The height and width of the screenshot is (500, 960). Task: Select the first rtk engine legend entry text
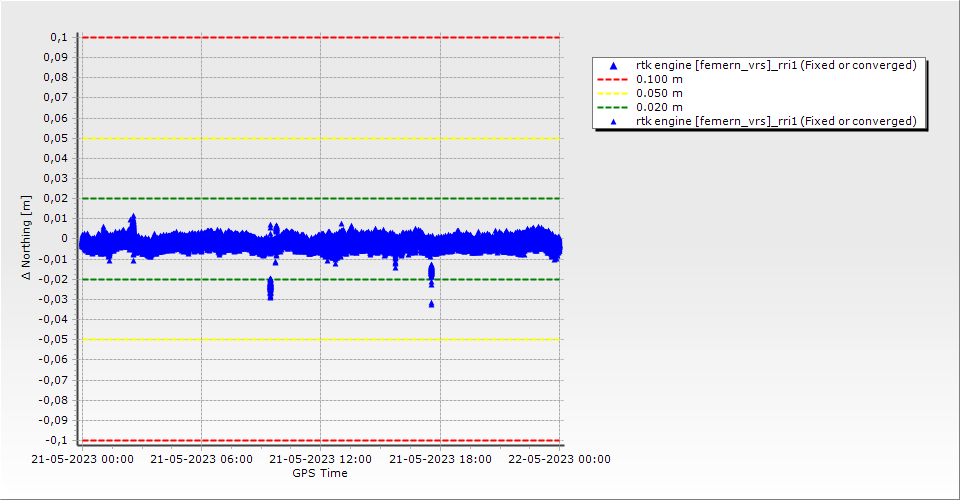pos(776,65)
